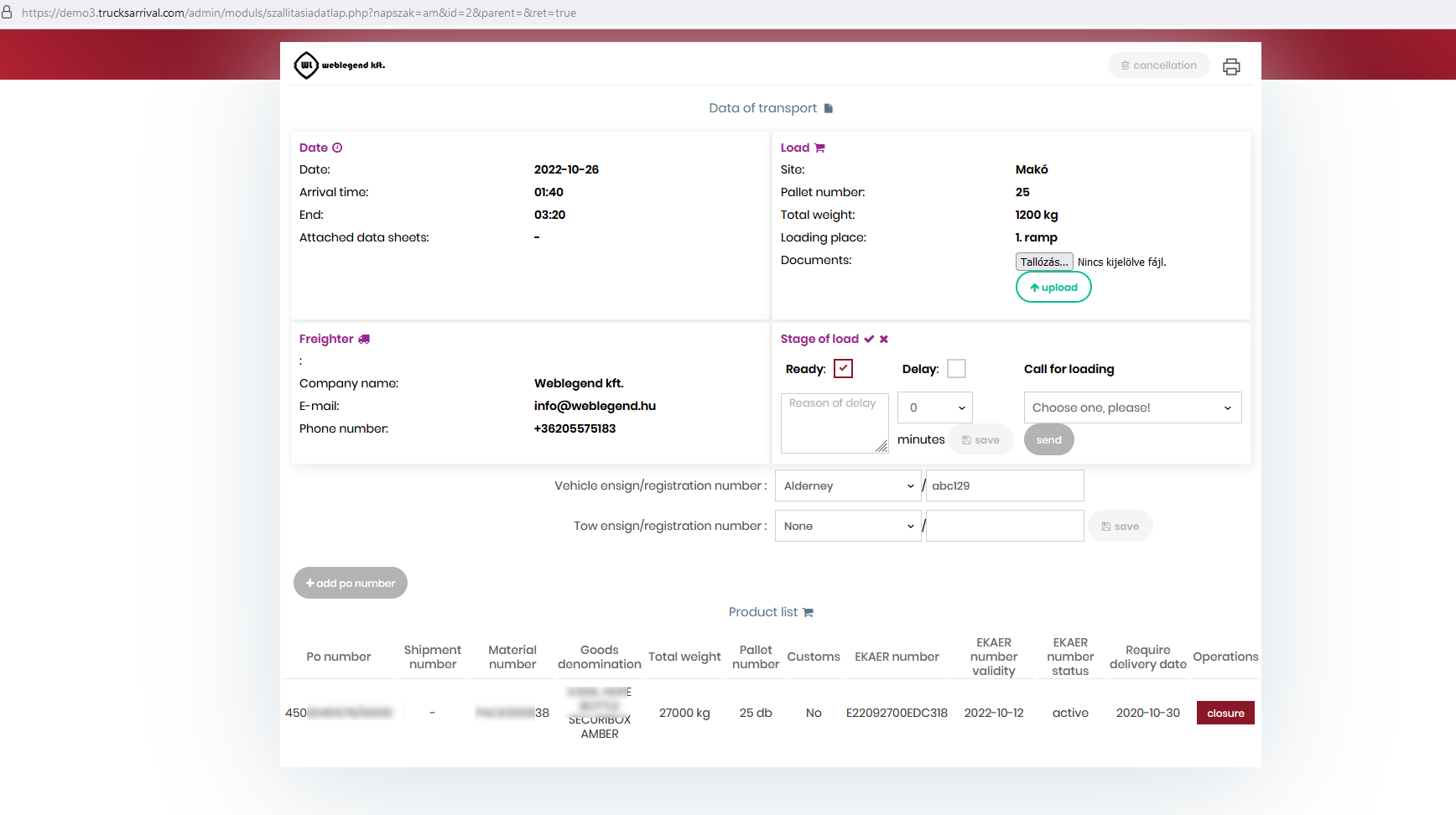Click the printer icon
Image resolution: width=1456 pixels, height=815 pixels.
click(1231, 67)
